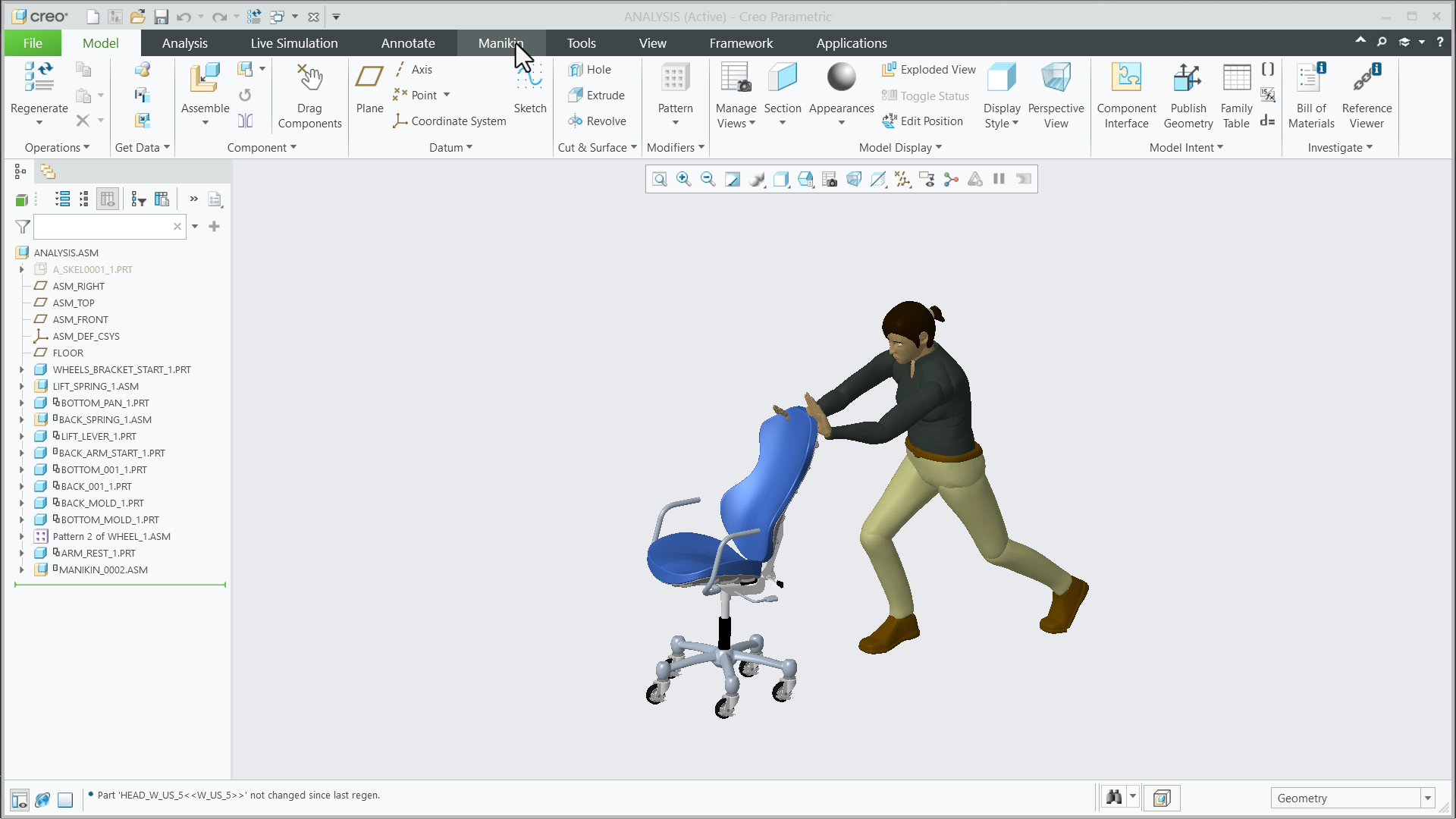Pause simulation in graphics toolbar

999,179
